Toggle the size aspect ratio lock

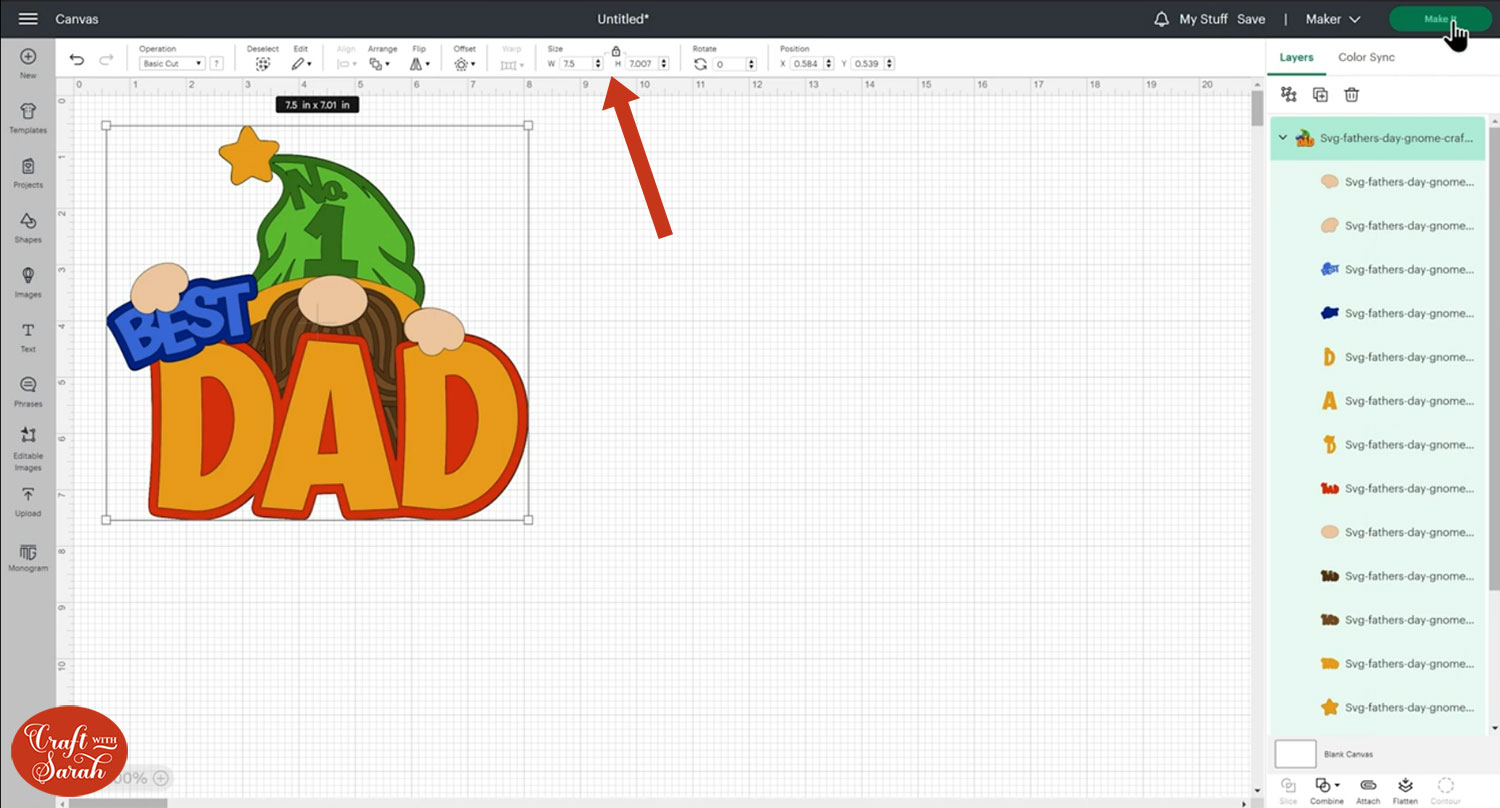[x=616, y=51]
